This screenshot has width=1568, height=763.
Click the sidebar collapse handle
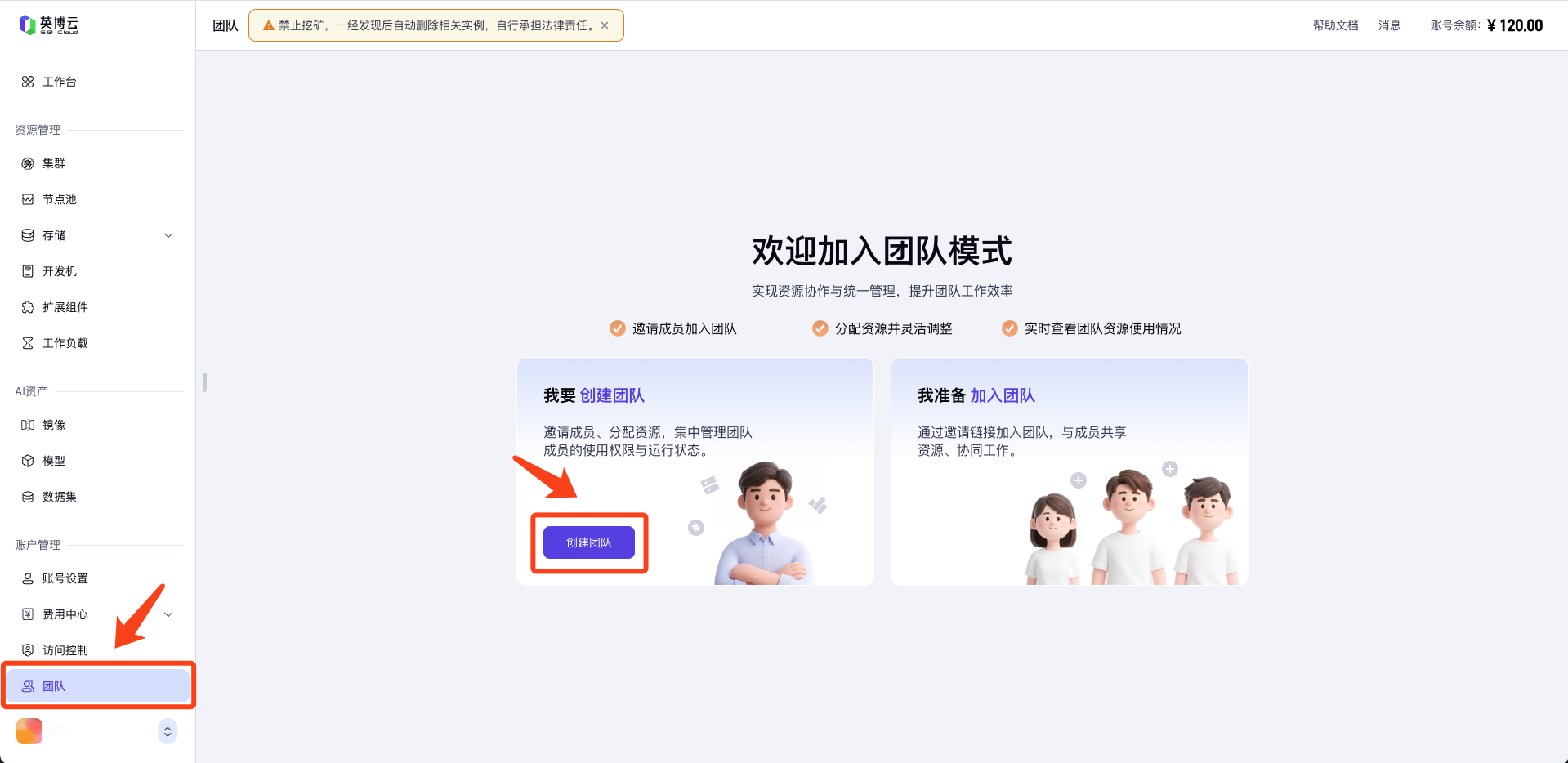[x=204, y=382]
